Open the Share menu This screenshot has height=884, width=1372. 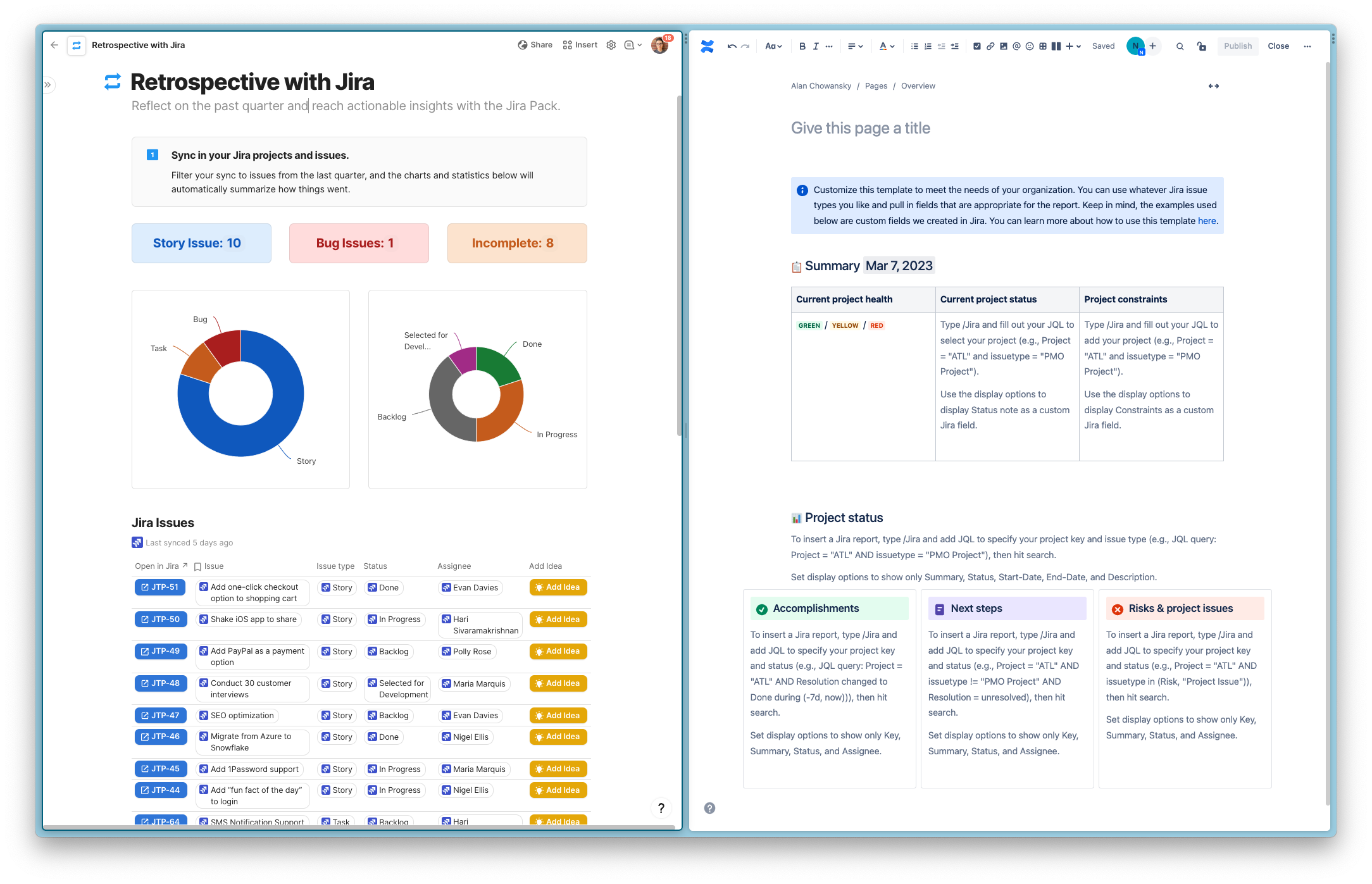pyautogui.click(x=535, y=45)
